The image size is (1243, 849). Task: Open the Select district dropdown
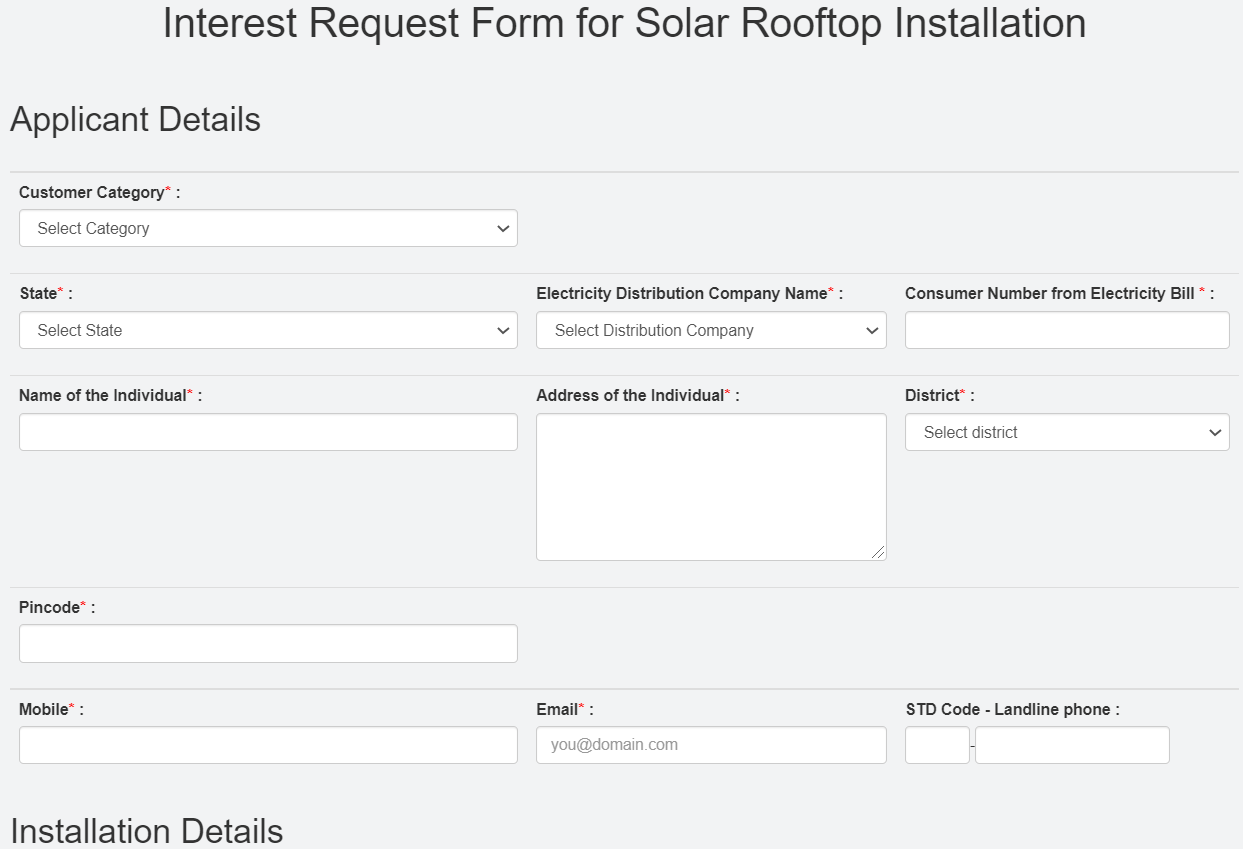(x=1066, y=432)
